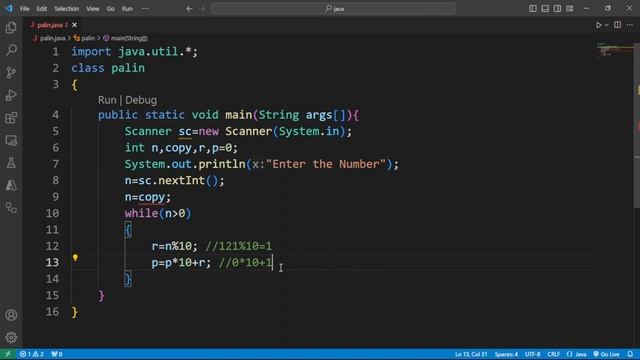
Task: Place cursor on "class palin" line
Action: pyautogui.click(x=108, y=68)
